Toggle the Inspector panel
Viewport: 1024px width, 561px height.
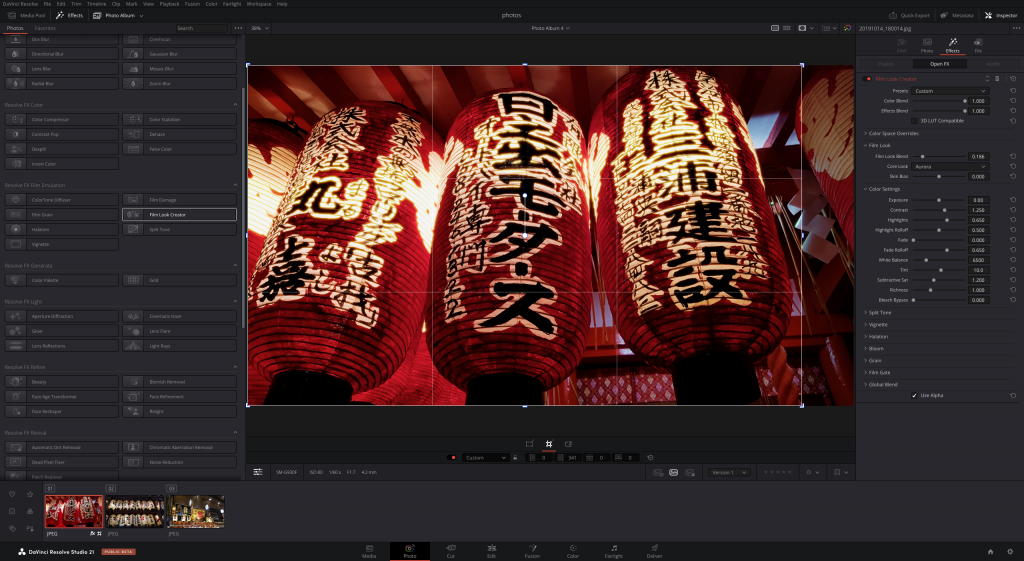tap(1000, 15)
